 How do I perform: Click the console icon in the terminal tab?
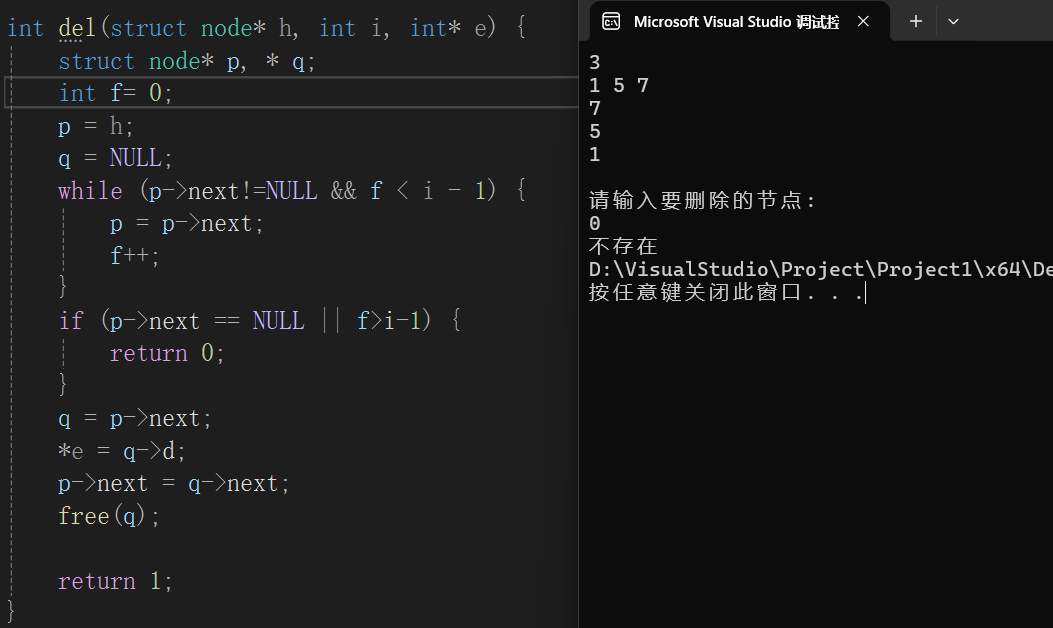[611, 21]
